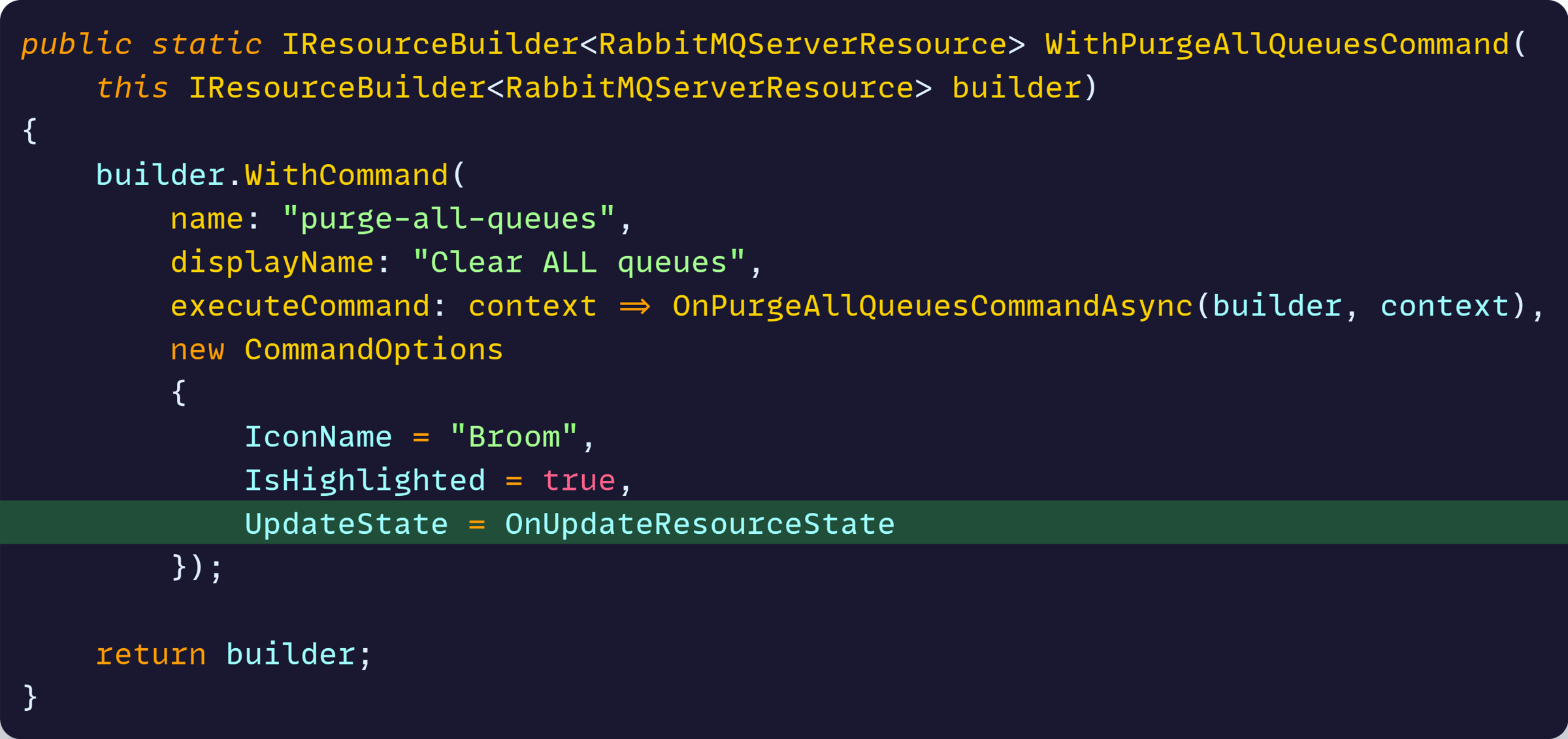Click the WithPurgeAllQueuesCommand method name

pos(1277,44)
